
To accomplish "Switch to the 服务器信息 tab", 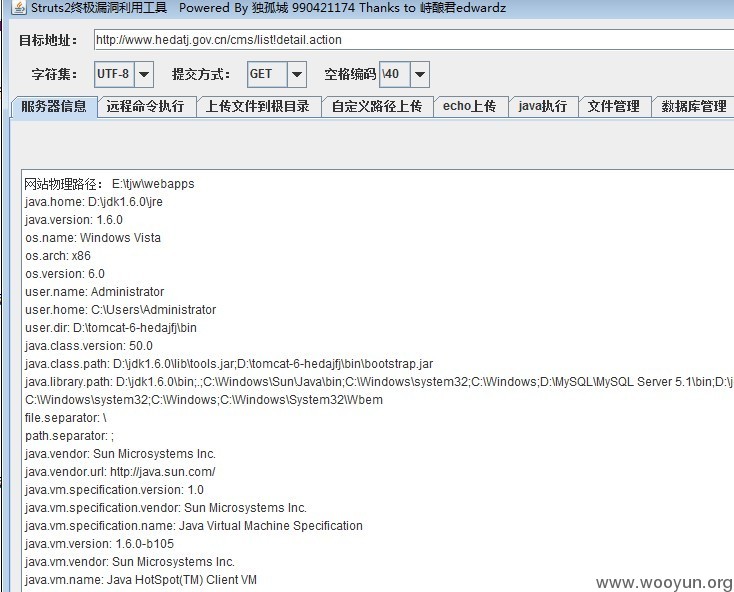I will (x=54, y=107).
